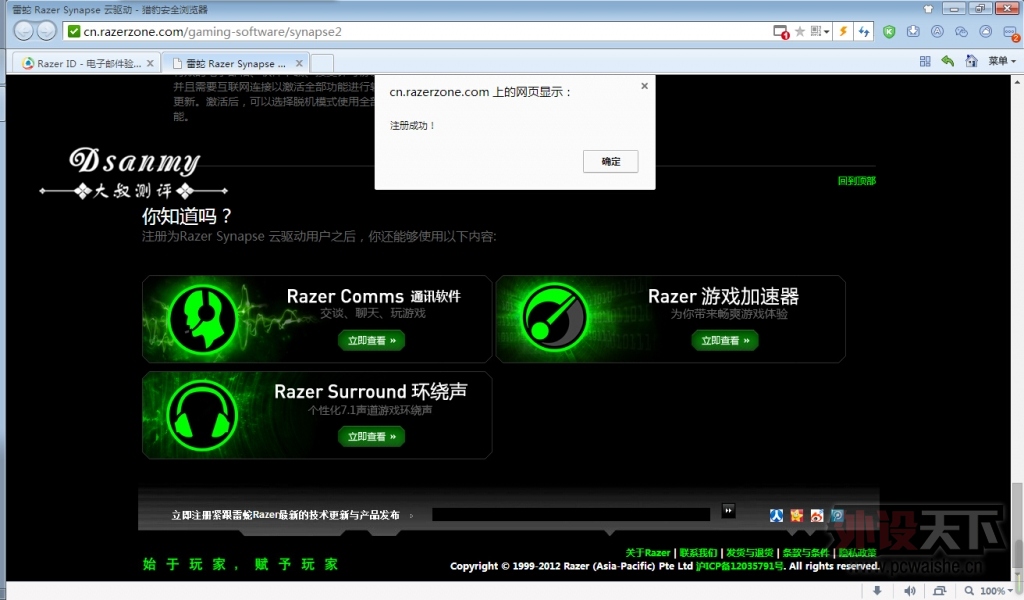The height and width of the screenshot is (600, 1024).
Task: Click the address bar URL field
Action: point(418,31)
